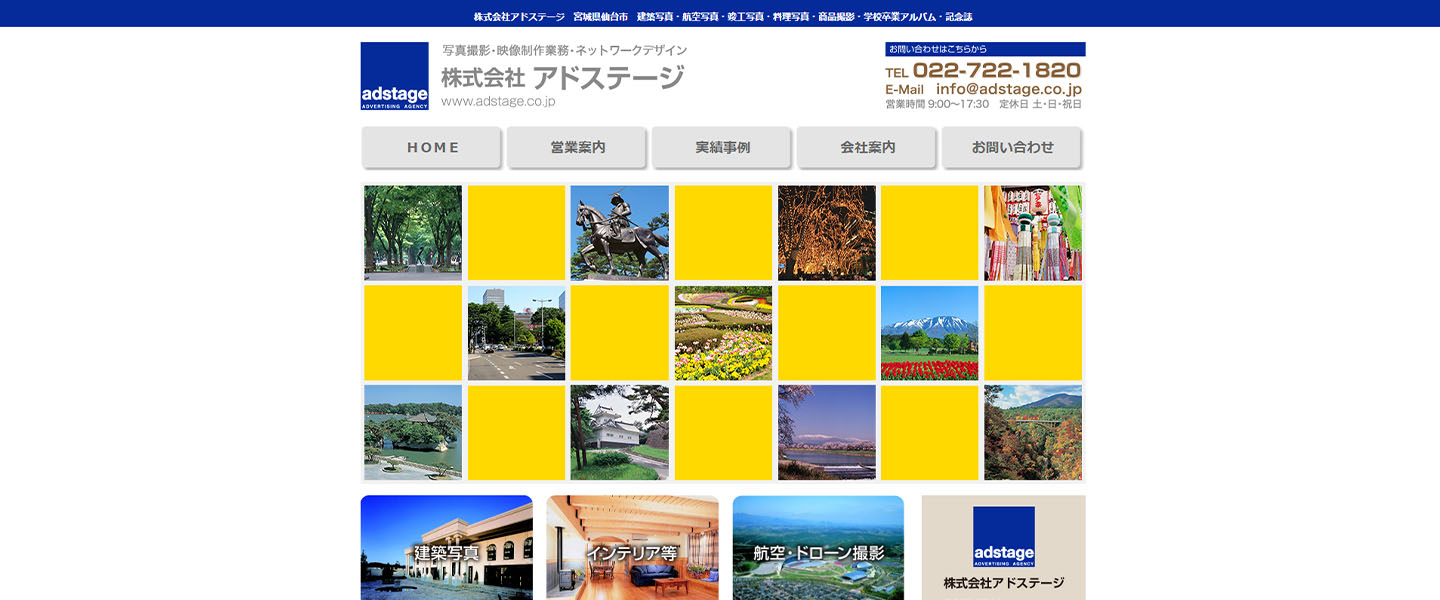The height and width of the screenshot is (600, 1440).
Task: Click the blue adstage logo card bottom right
Action: pyautogui.click(x=1001, y=539)
